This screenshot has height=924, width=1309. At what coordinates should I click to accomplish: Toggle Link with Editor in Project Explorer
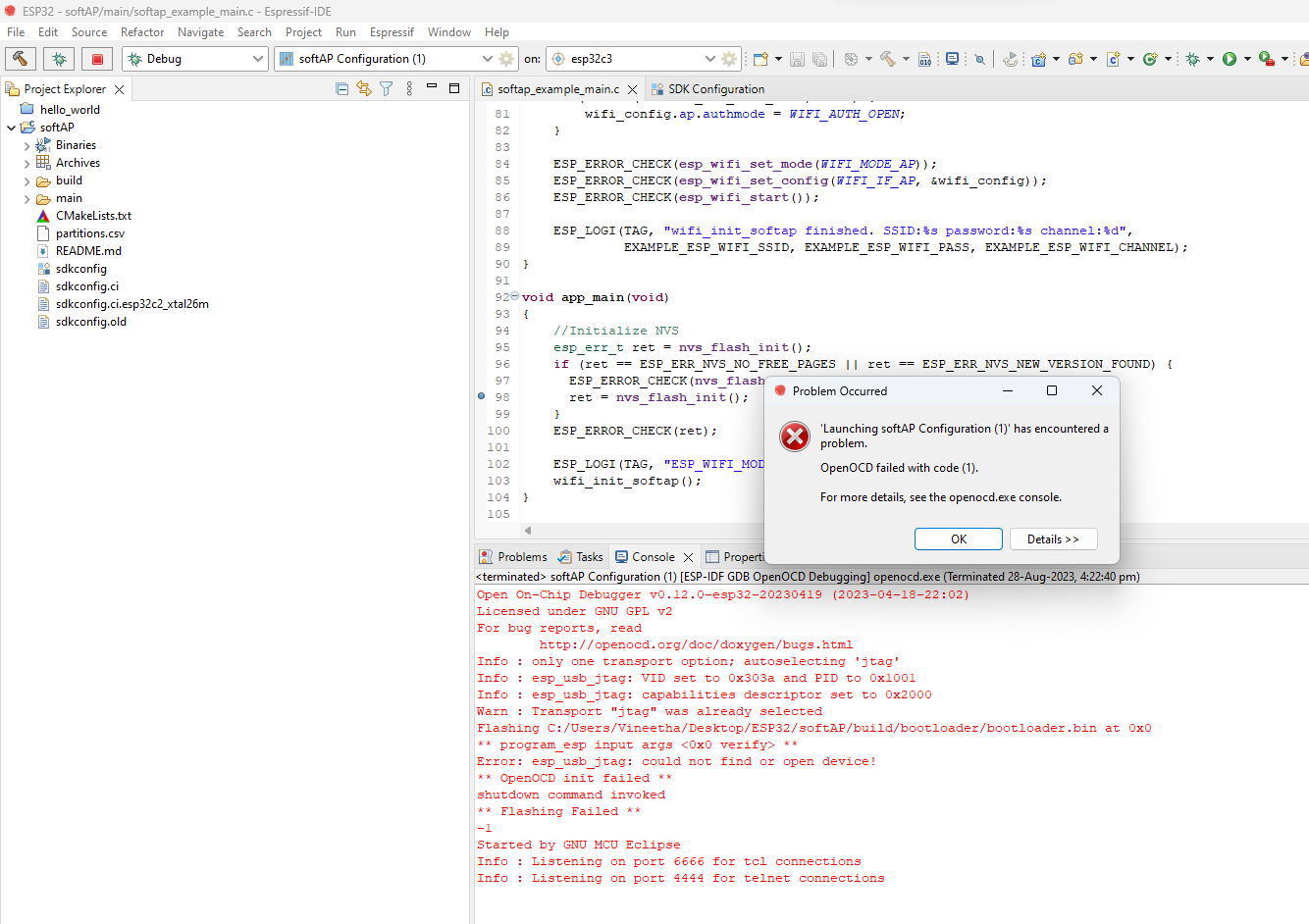(364, 88)
